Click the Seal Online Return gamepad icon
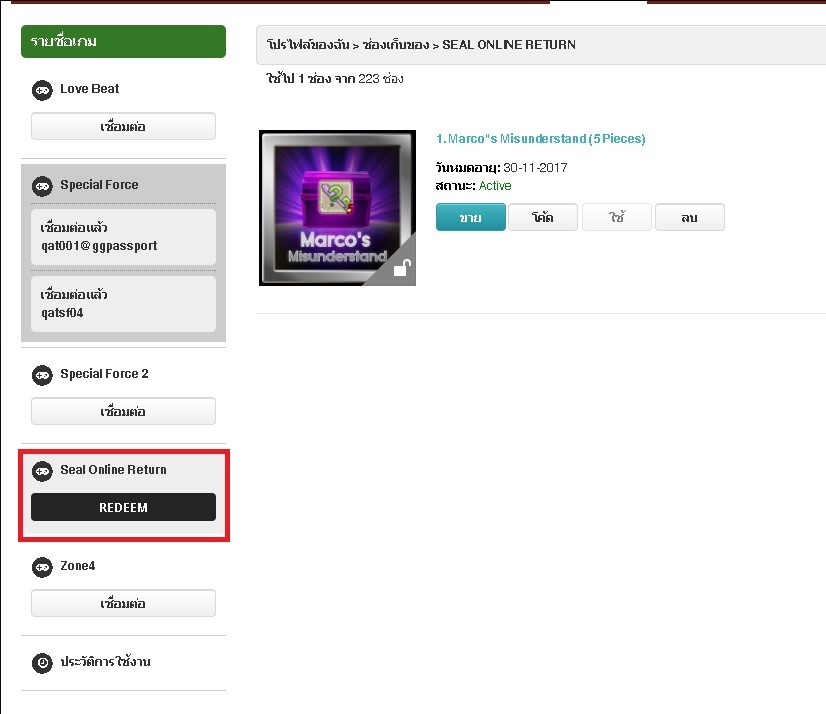The height and width of the screenshot is (714, 826). pyautogui.click(x=42, y=470)
